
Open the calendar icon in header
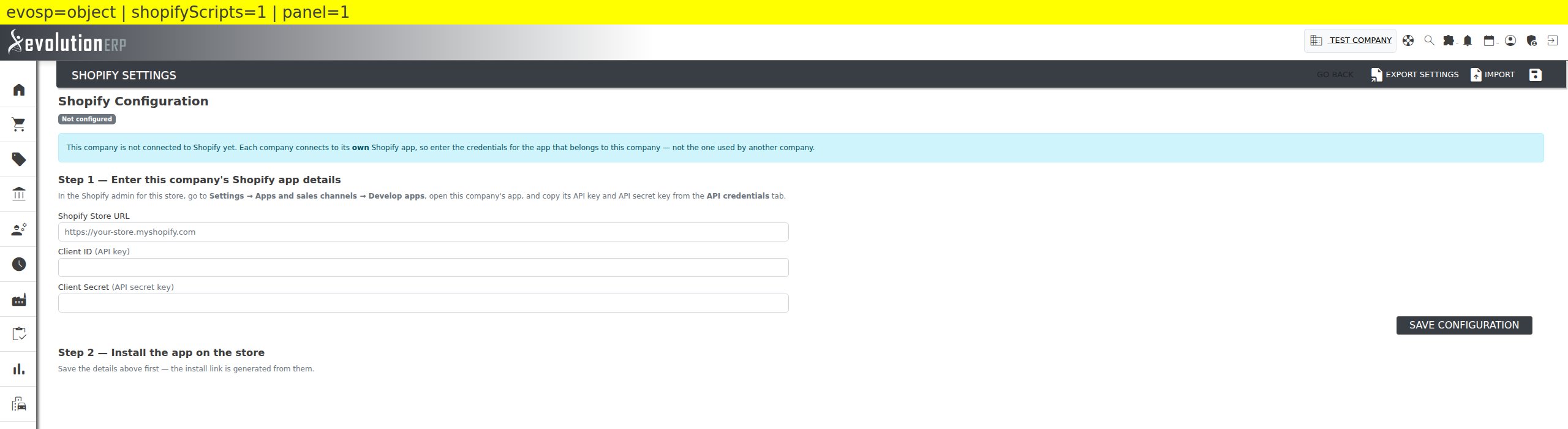tap(1489, 40)
